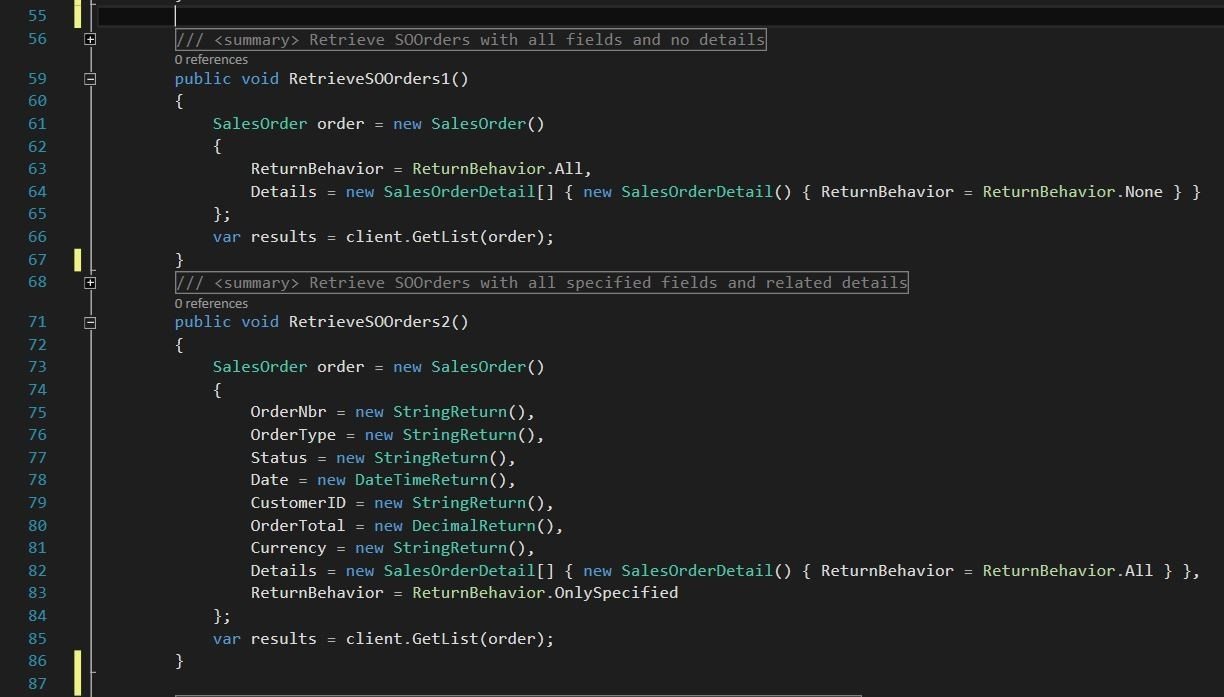Click the OrderType property on line 76
The width and height of the screenshot is (1224, 697).
point(294,435)
